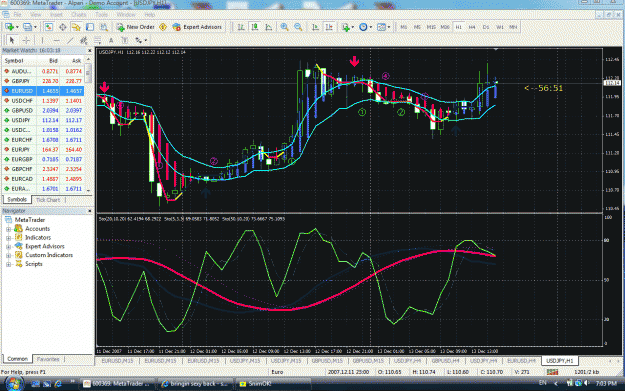Select the equidistant channel tool

tap(84, 40)
